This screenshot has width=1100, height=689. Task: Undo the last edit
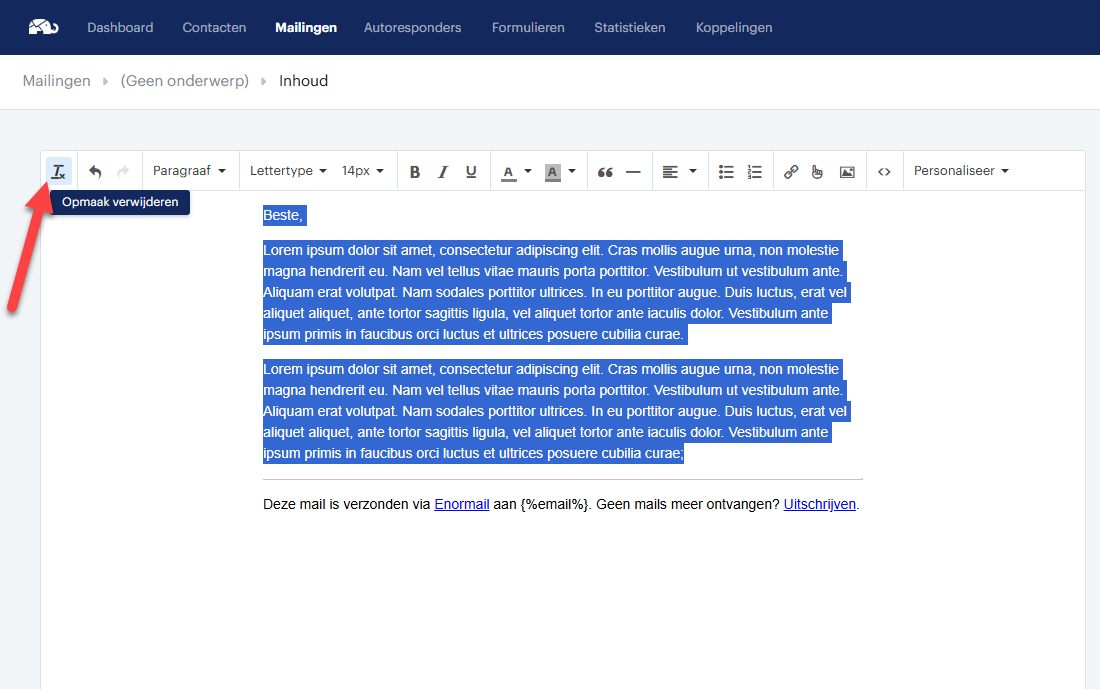pyautogui.click(x=95, y=171)
